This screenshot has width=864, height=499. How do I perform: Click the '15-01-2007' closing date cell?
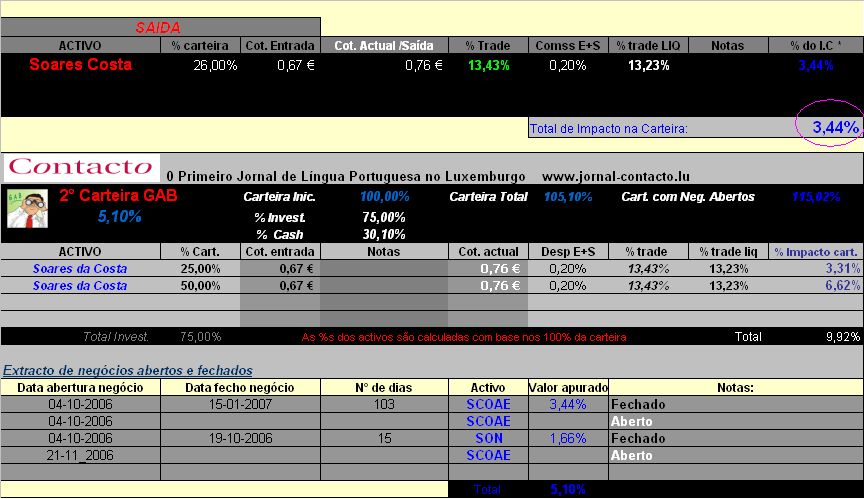240,404
